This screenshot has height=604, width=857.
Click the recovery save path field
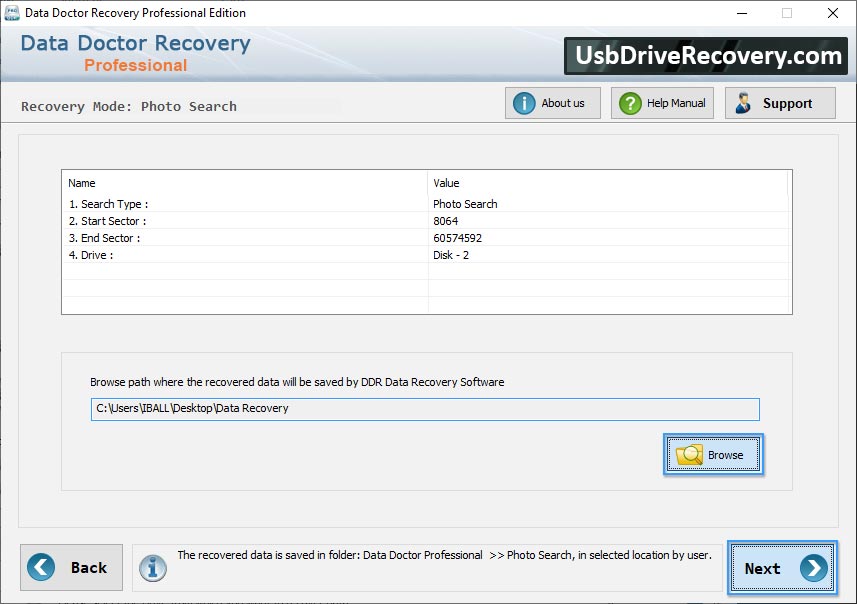tap(425, 409)
